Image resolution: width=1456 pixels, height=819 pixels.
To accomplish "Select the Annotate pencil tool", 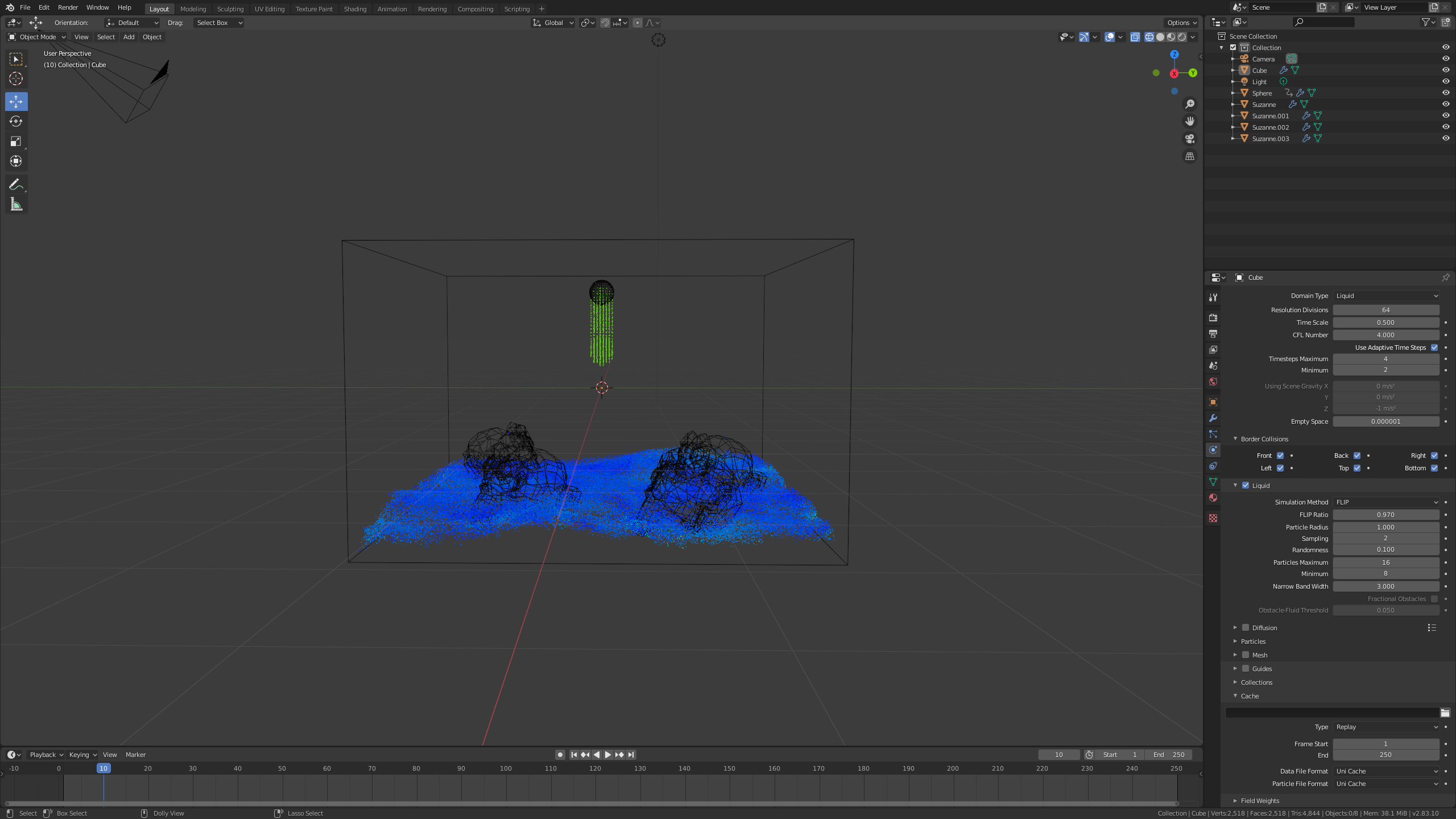I will point(16,184).
